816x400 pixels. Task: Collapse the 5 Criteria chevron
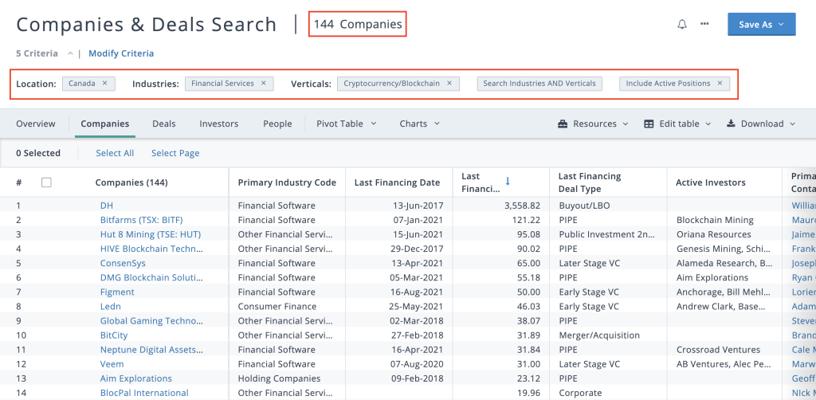click(x=70, y=54)
